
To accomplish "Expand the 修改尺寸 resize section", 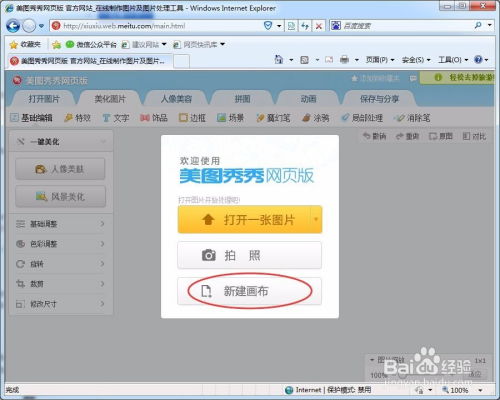I will tap(61, 304).
